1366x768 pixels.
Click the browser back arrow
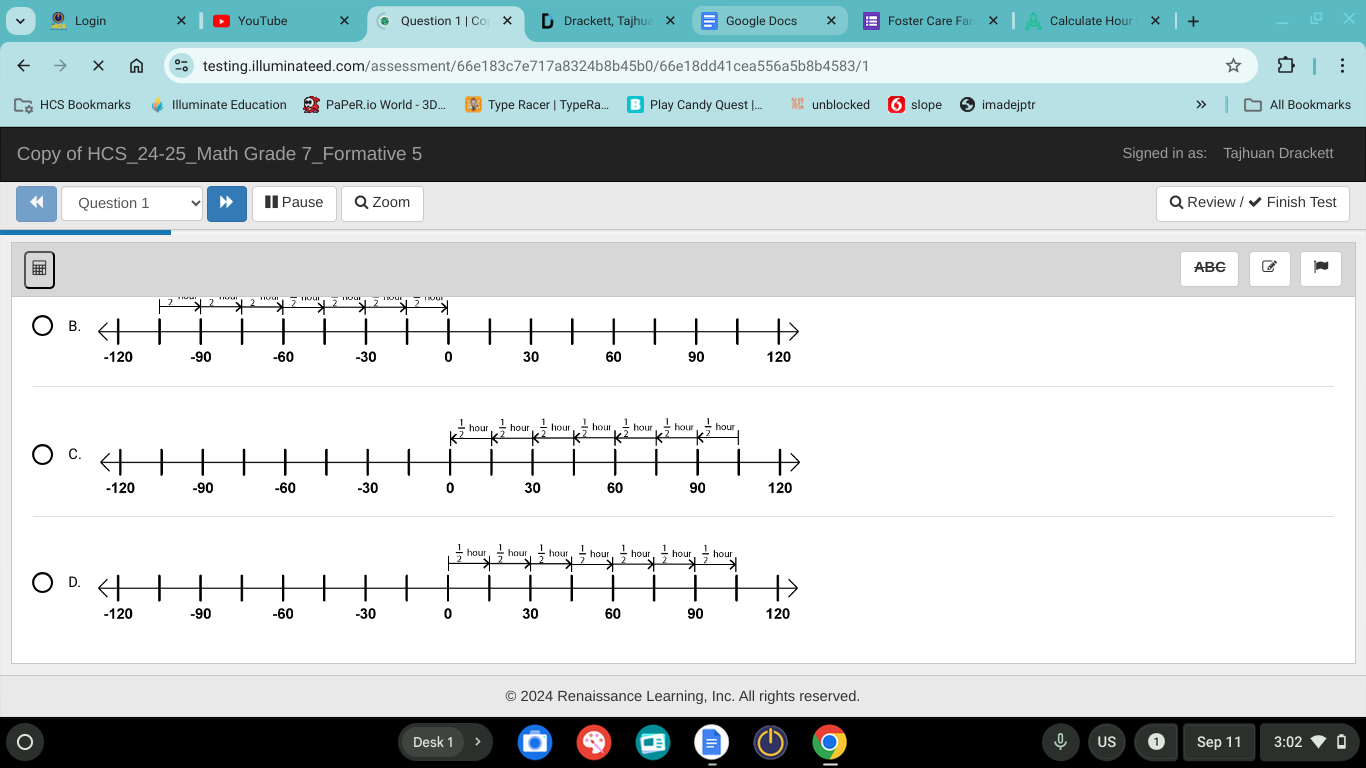coord(24,66)
